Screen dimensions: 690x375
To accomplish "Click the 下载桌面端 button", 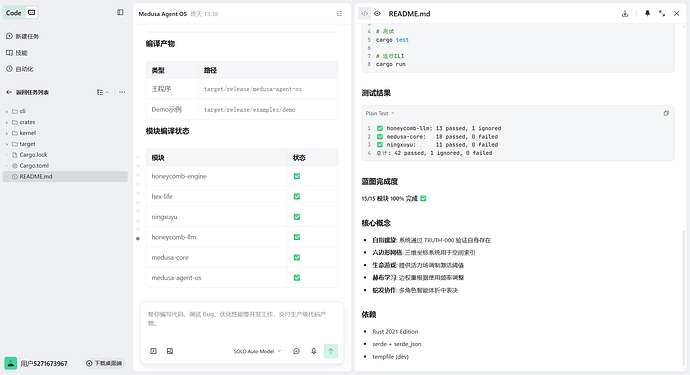I will point(104,364).
